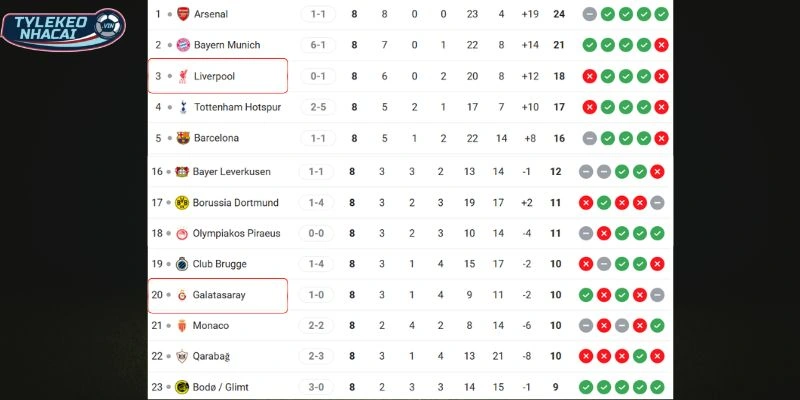Click the Club Brugge crest icon
This screenshot has height=400, width=800.
coord(182,264)
